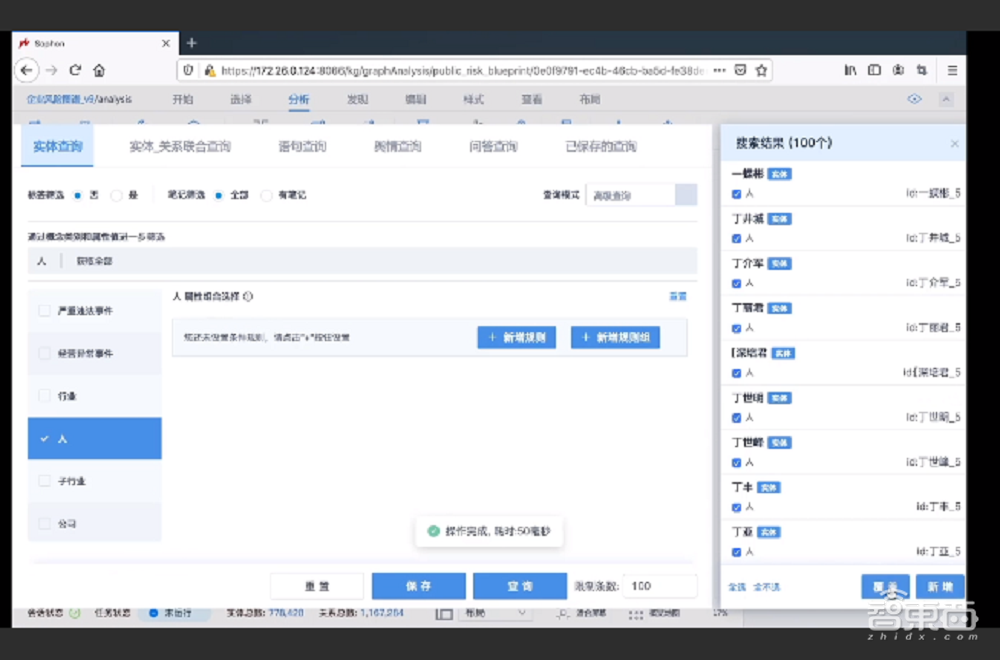Collapse the panel using the chevron beside the eye icon
Image resolution: width=1000 pixels, height=660 pixels.
coord(947,99)
